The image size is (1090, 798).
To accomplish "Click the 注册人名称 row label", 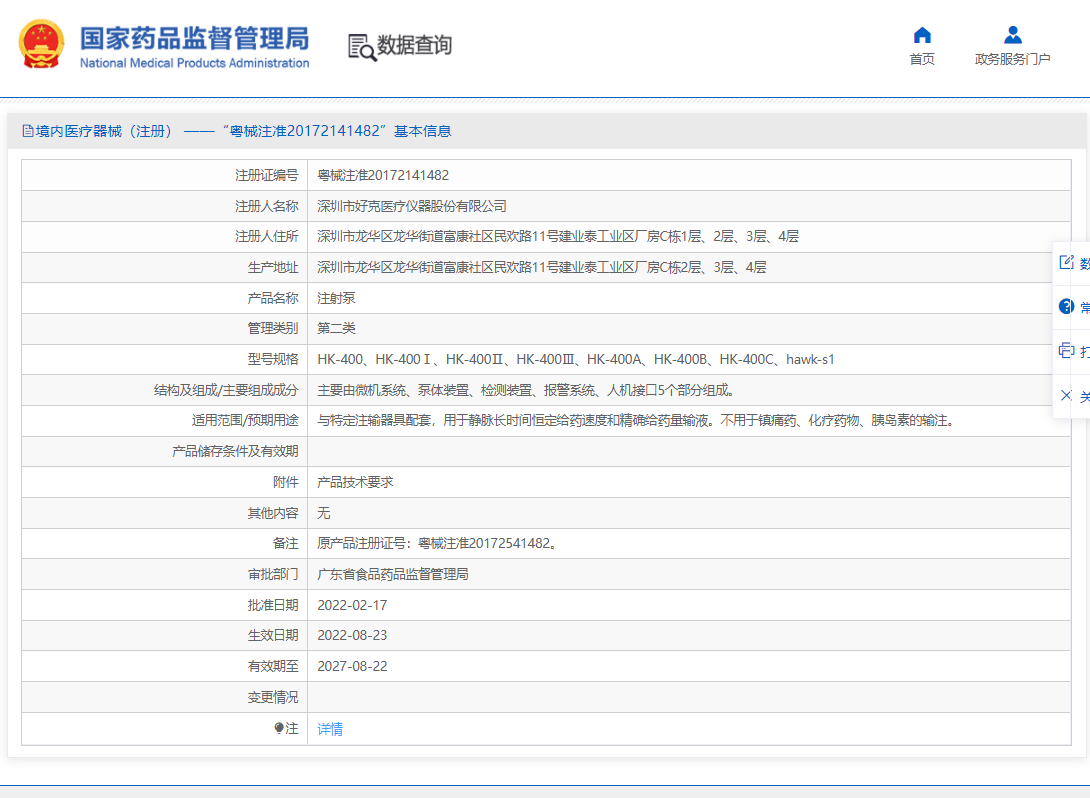I will click(266, 206).
